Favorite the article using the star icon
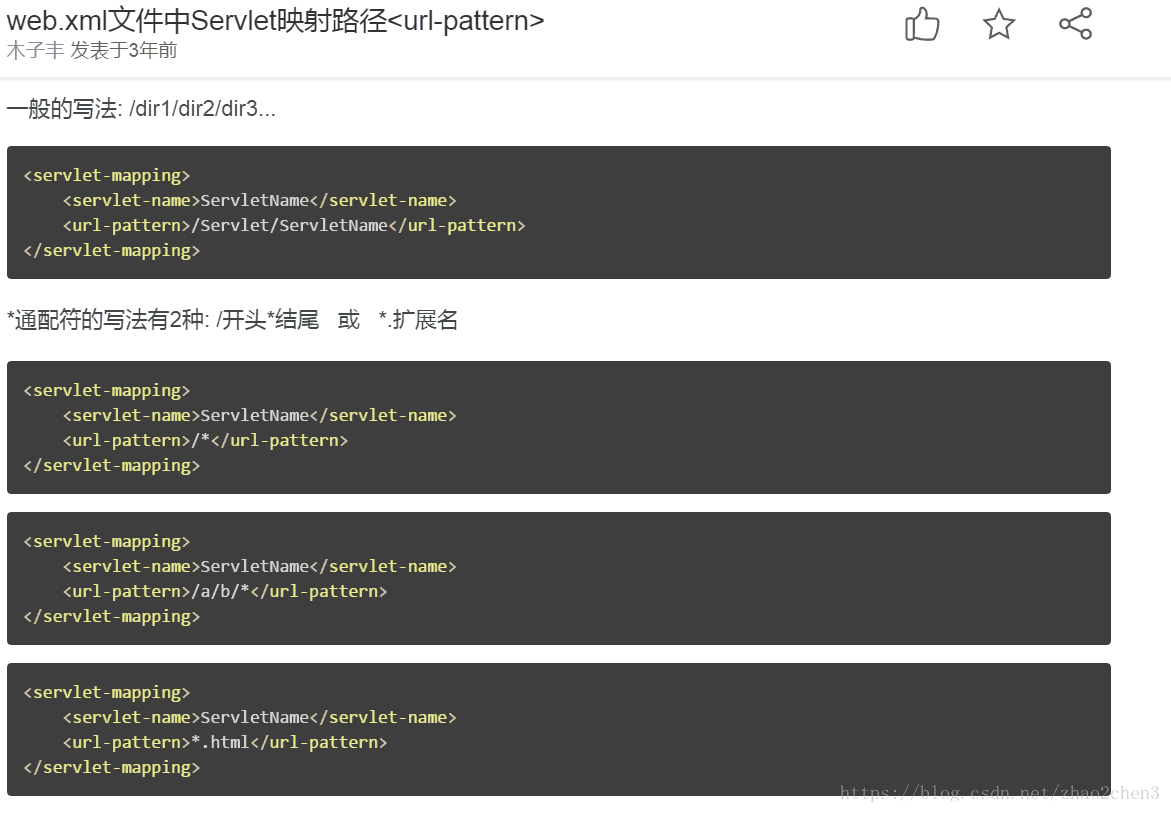 (x=998, y=27)
